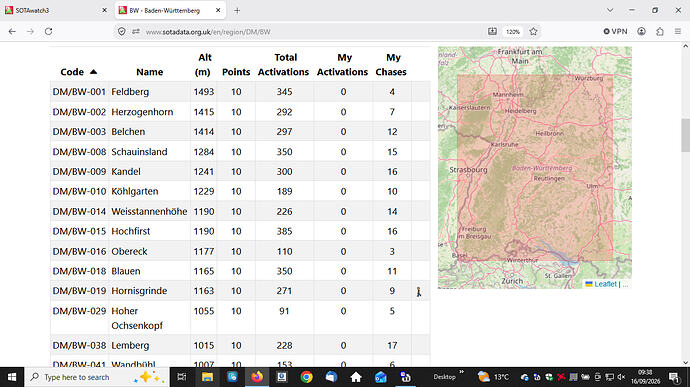Click the page vertical scrollbar thumb
690x387 pixels.
click(x=685, y=135)
